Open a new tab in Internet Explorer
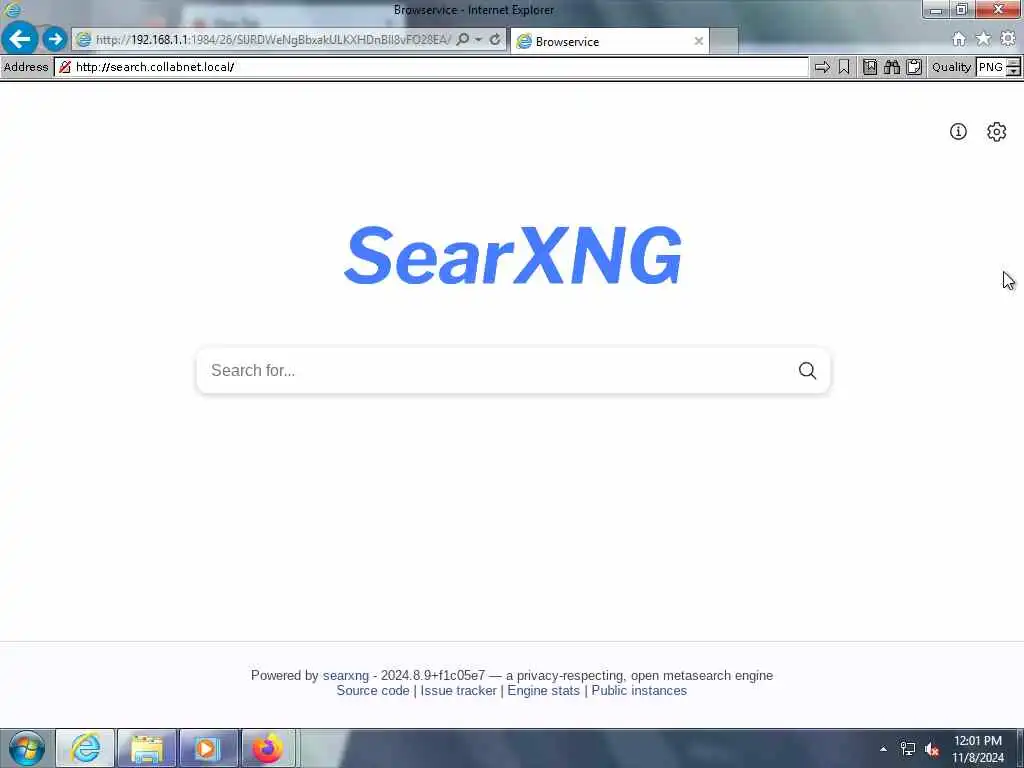The height and width of the screenshot is (768, 1024). [724, 41]
